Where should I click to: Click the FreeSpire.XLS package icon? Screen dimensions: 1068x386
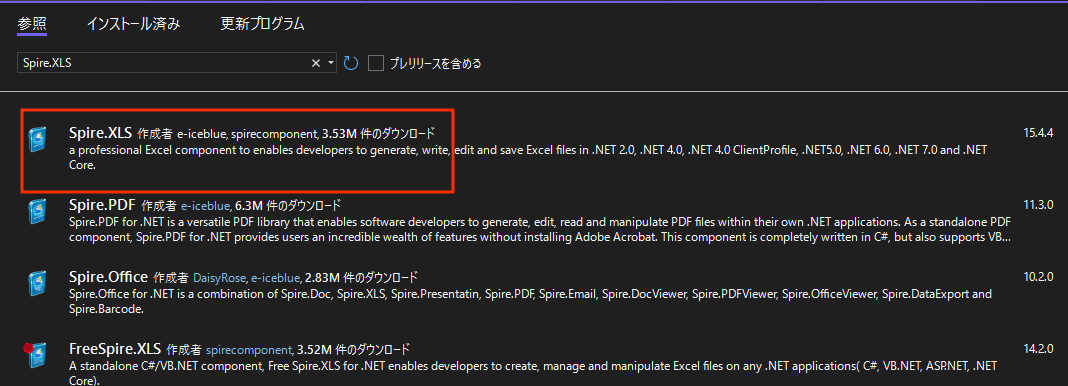point(35,357)
